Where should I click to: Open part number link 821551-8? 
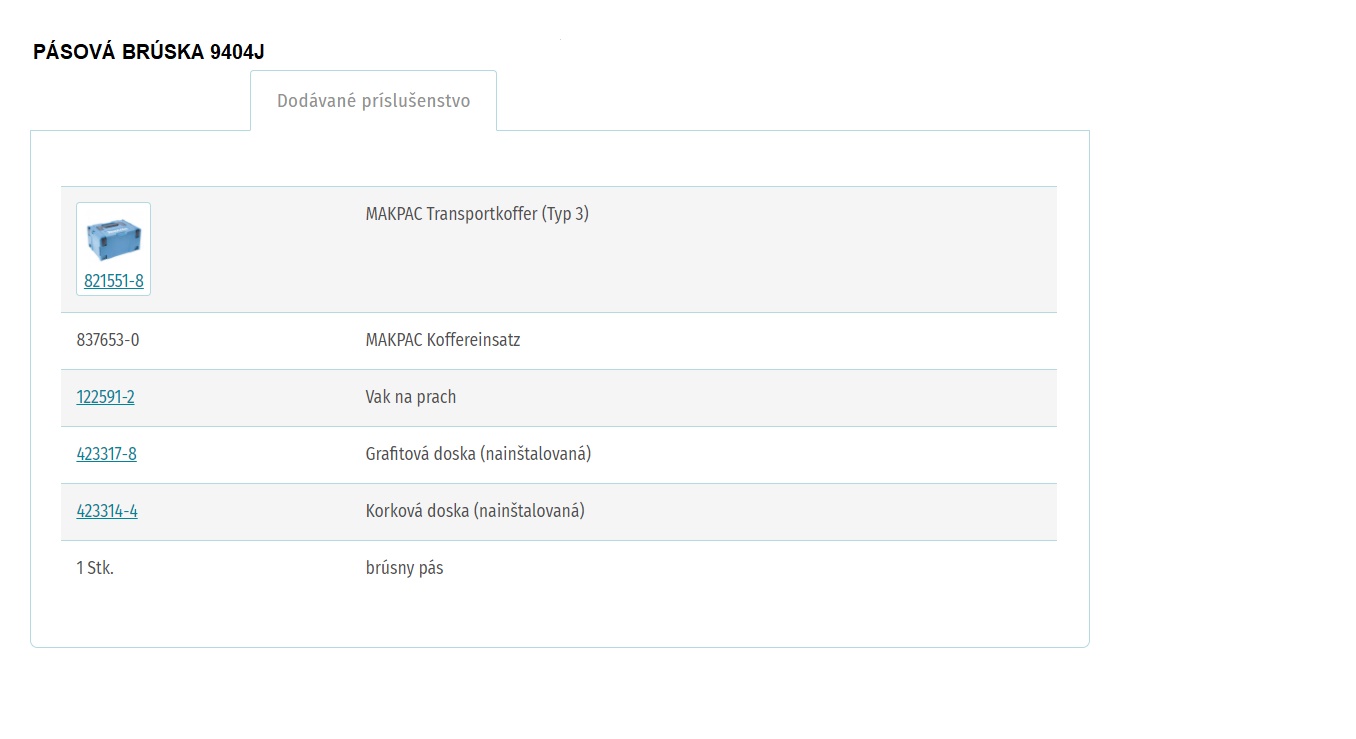tap(114, 282)
